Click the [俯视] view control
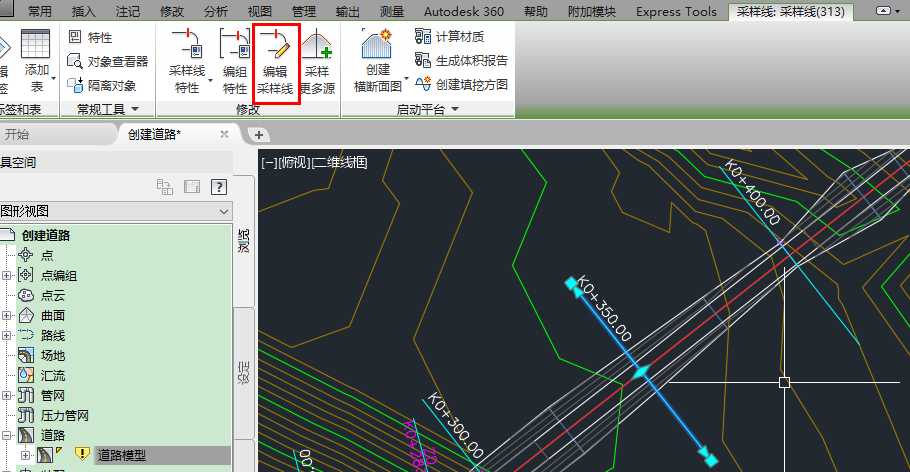 tap(294, 163)
